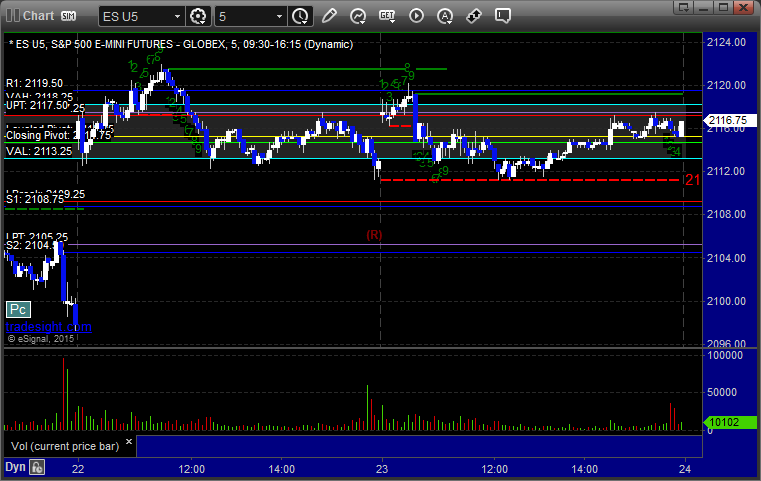The image size is (761, 481).
Task: Minimize the Chart window
Action: (704, 7)
